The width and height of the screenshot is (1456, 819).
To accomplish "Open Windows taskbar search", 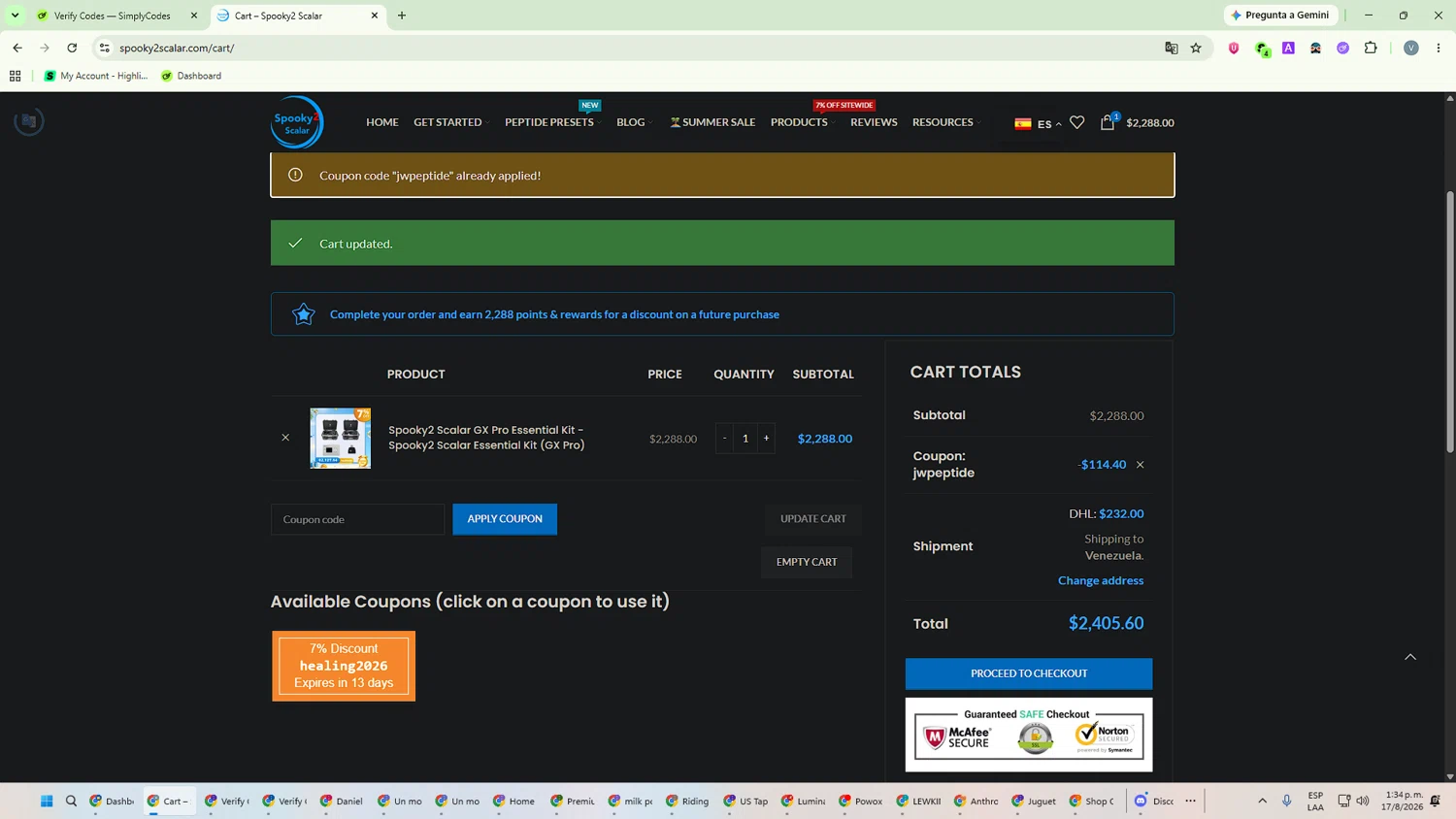I will (71, 801).
